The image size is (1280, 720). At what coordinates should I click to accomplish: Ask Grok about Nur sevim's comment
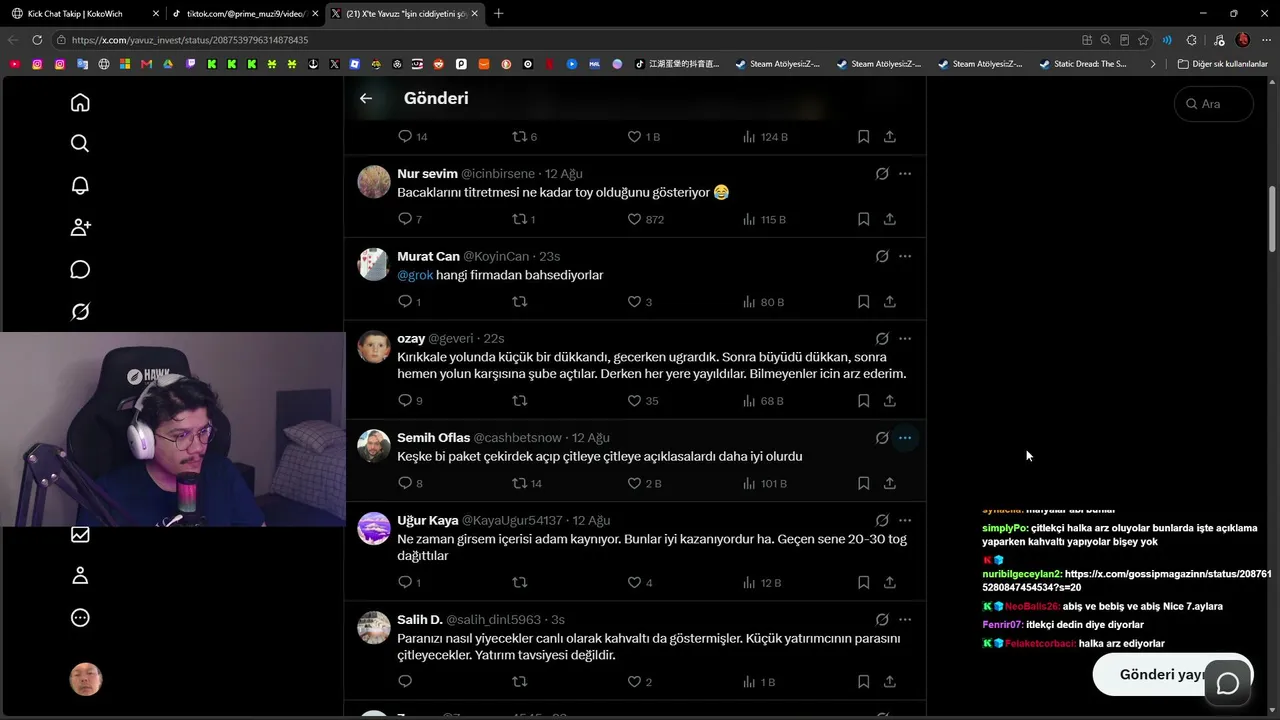(x=882, y=174)
